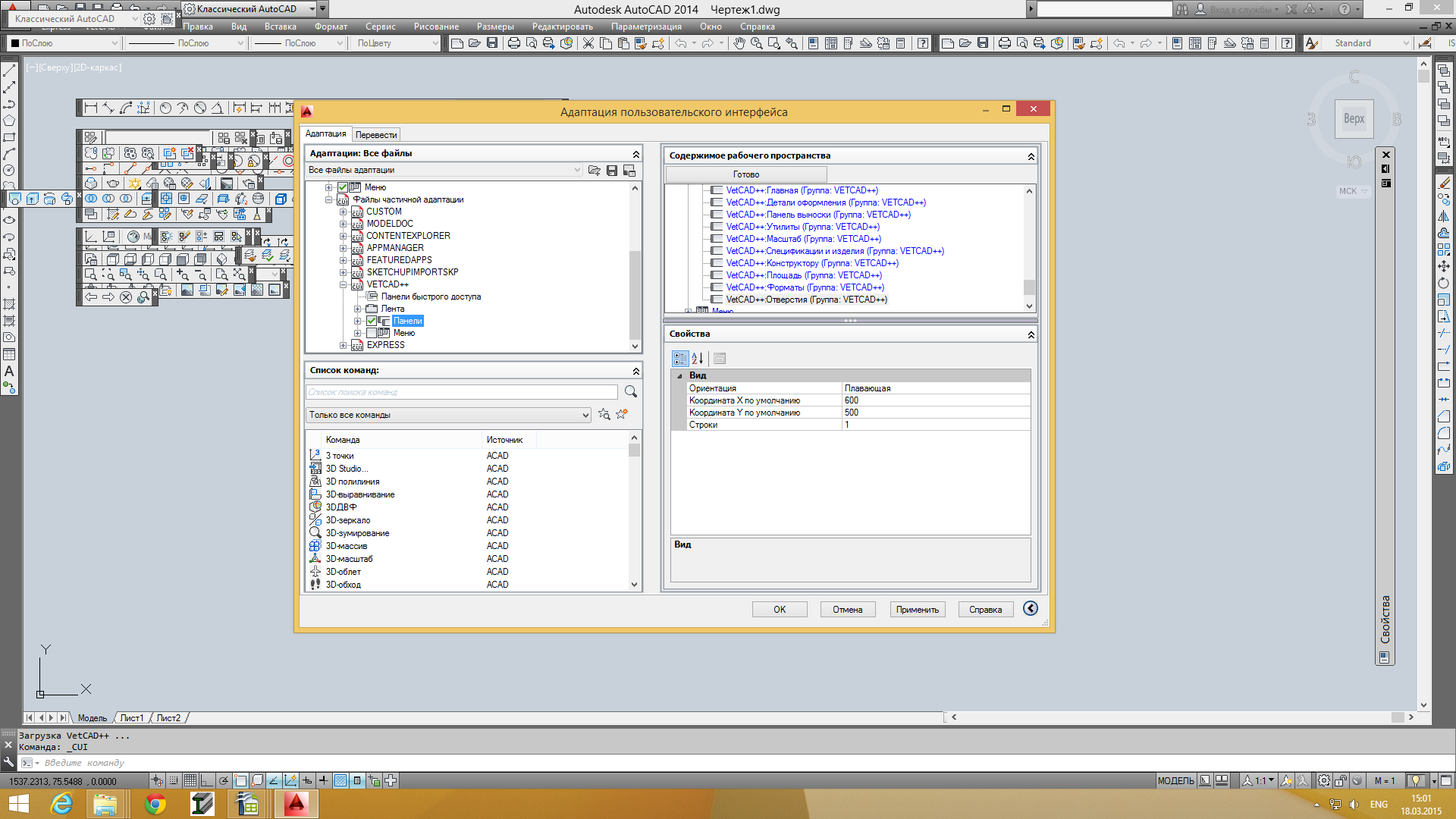Screen dimensions: 1456x819
Task: Collapse the Свойства panel in the dialog
Action: coord(1031,334)
